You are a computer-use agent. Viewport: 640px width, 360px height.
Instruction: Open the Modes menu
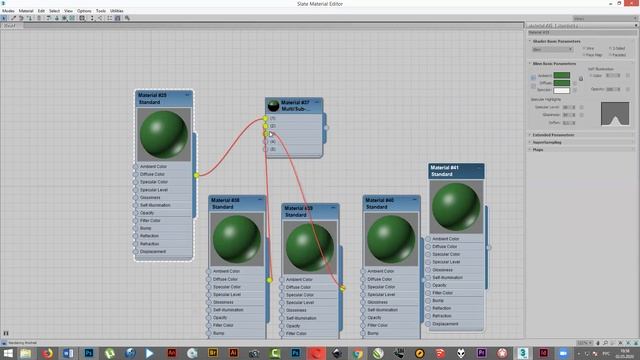[8, 11]
